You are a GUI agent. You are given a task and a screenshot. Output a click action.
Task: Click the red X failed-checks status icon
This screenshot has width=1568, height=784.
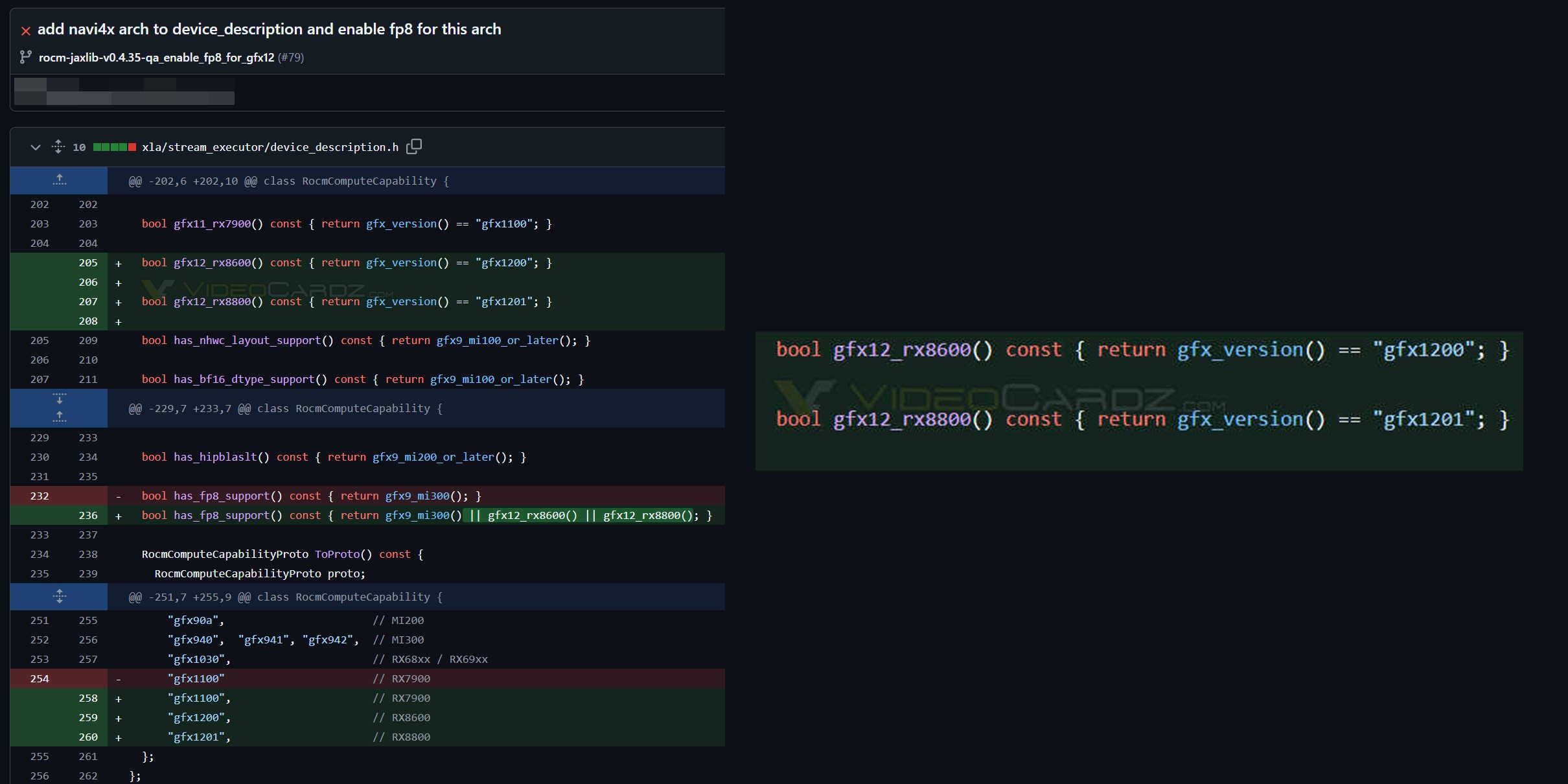tap(26, 30)
